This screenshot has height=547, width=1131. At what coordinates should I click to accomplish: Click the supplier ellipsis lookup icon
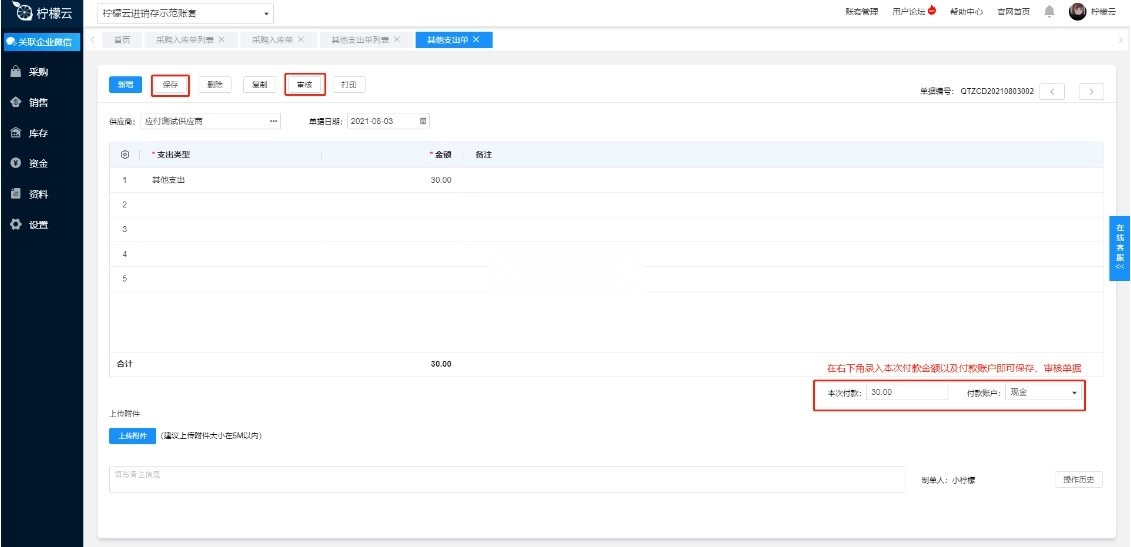tap(273, 121)
